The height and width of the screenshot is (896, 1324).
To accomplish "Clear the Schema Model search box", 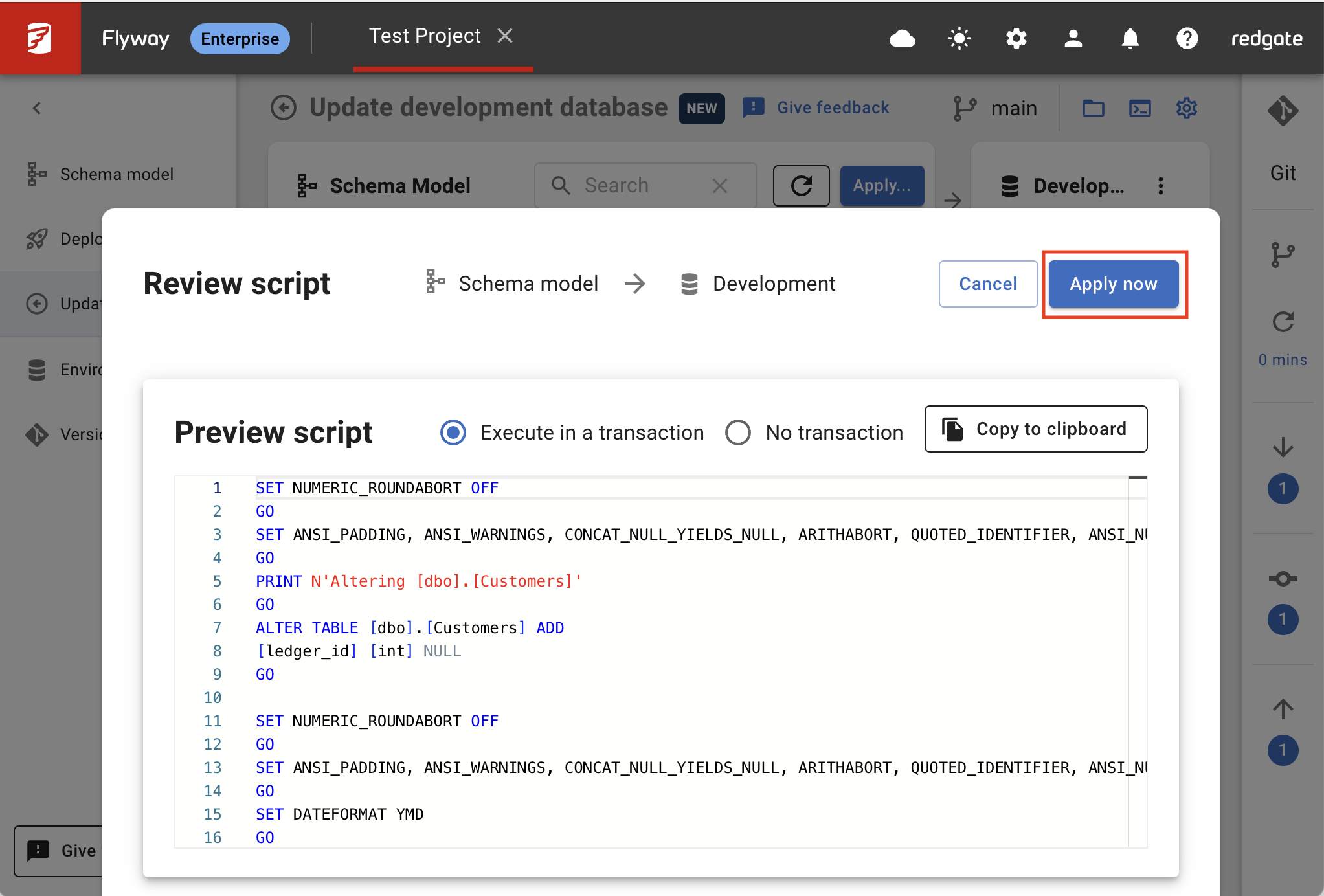I will pos(720,186).
